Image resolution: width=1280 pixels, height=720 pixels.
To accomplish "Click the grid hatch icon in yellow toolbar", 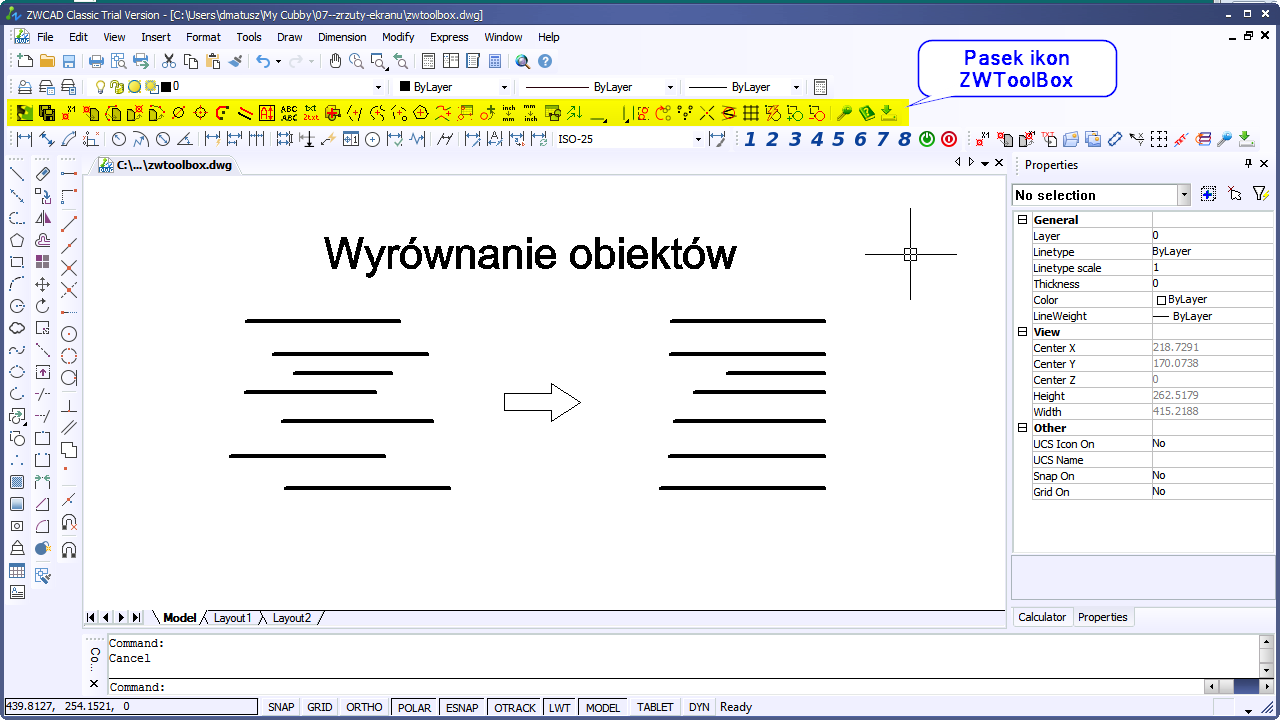I will click(751, 113).
